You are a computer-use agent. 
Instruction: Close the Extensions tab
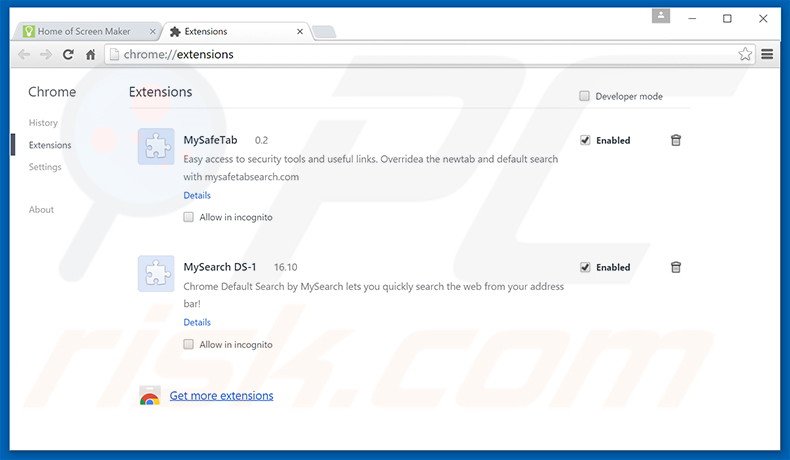300,31
